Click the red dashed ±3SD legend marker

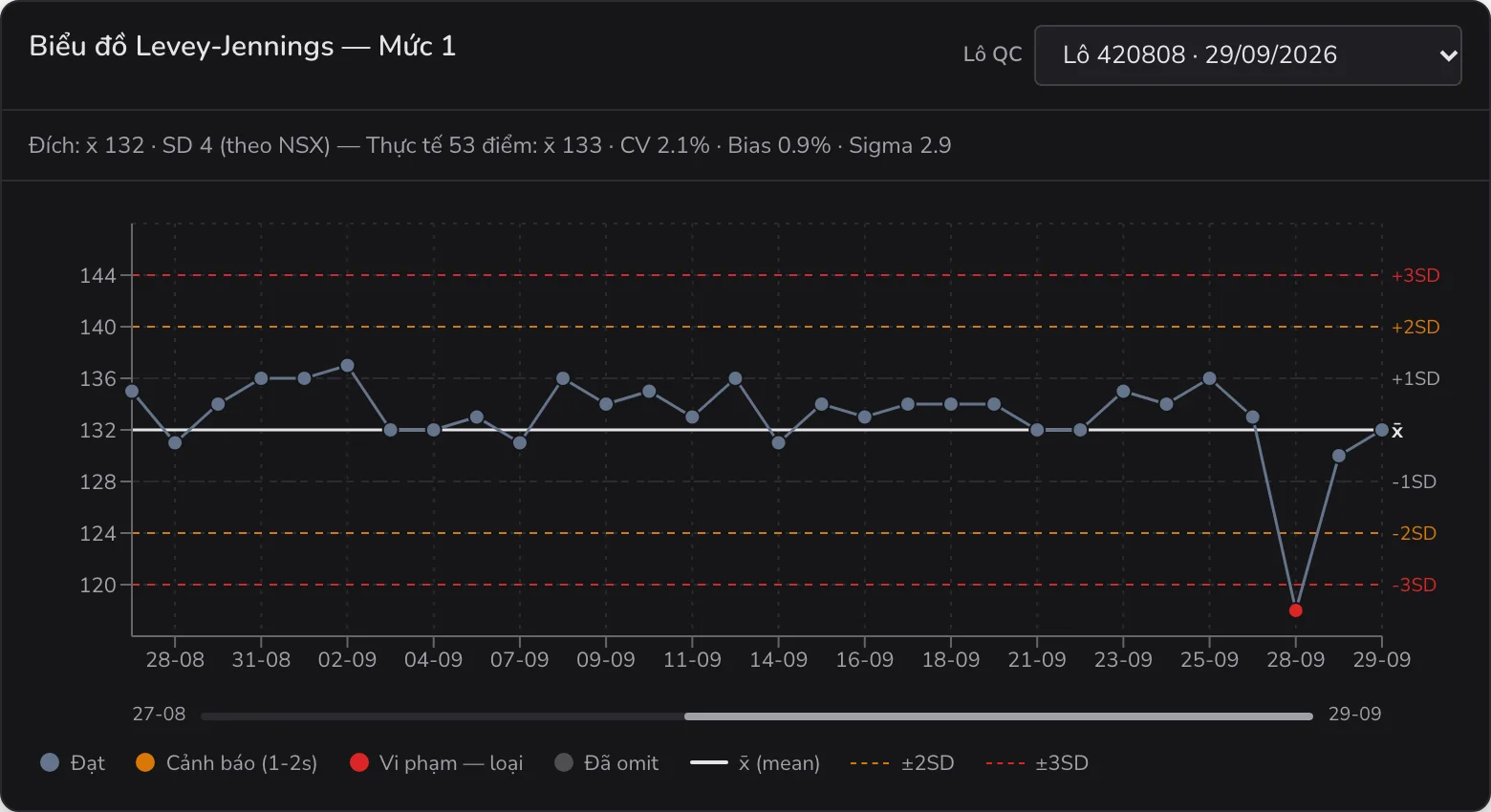point(1005,763)
